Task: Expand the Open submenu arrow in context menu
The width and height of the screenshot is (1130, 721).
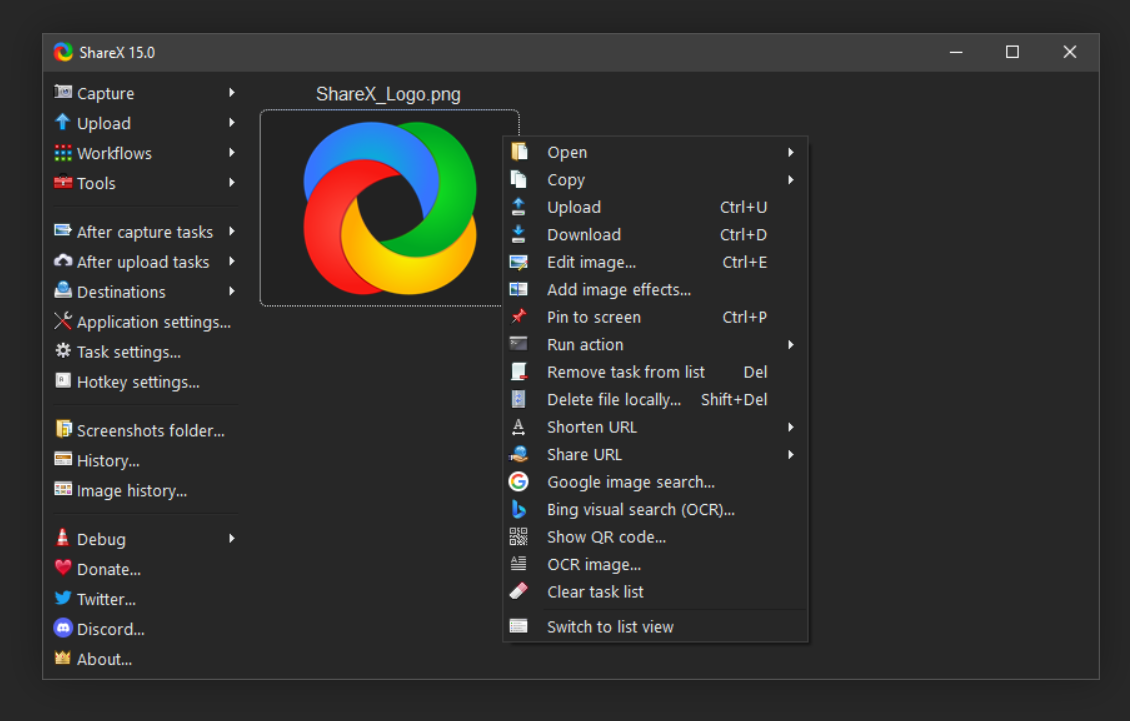Action: pos(791,152)
